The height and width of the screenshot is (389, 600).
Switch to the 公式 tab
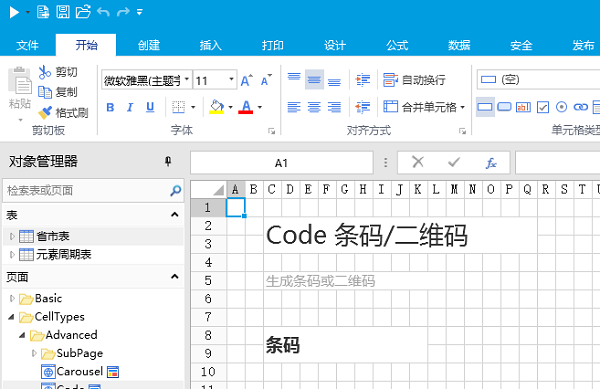pyautogui.click(x=397, y=45)
